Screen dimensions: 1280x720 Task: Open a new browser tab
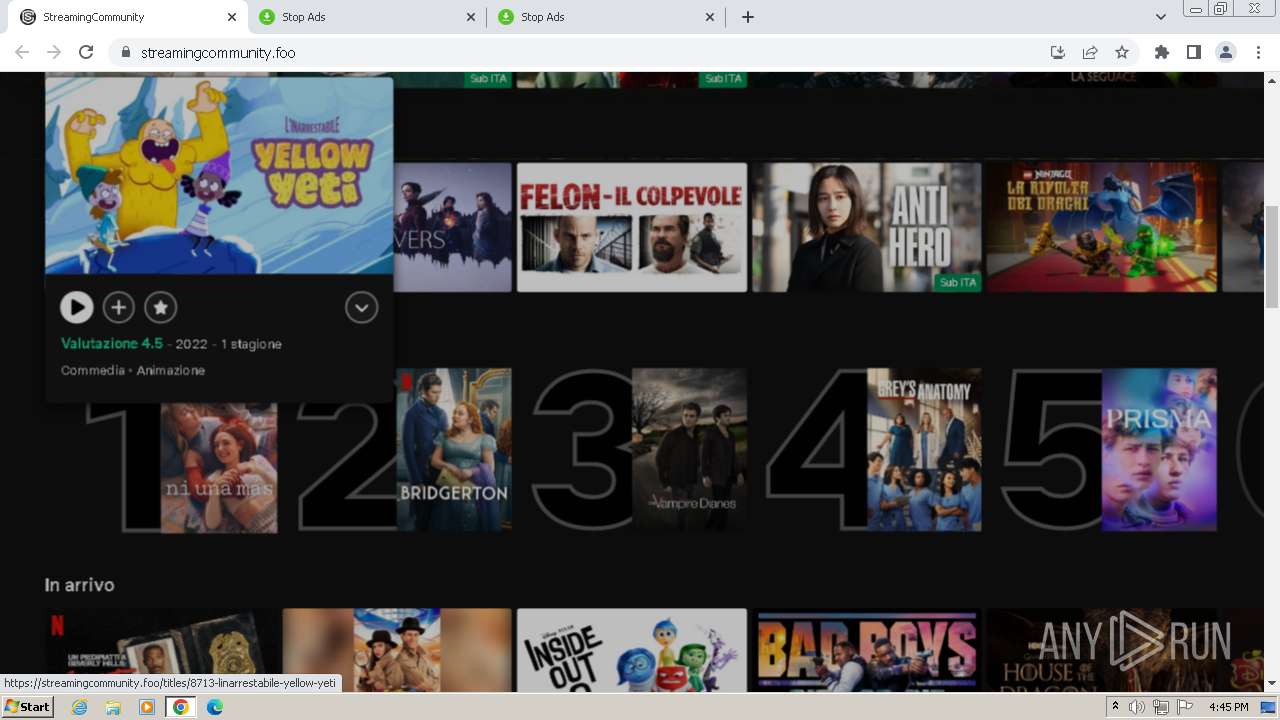[x=748, y=17]
